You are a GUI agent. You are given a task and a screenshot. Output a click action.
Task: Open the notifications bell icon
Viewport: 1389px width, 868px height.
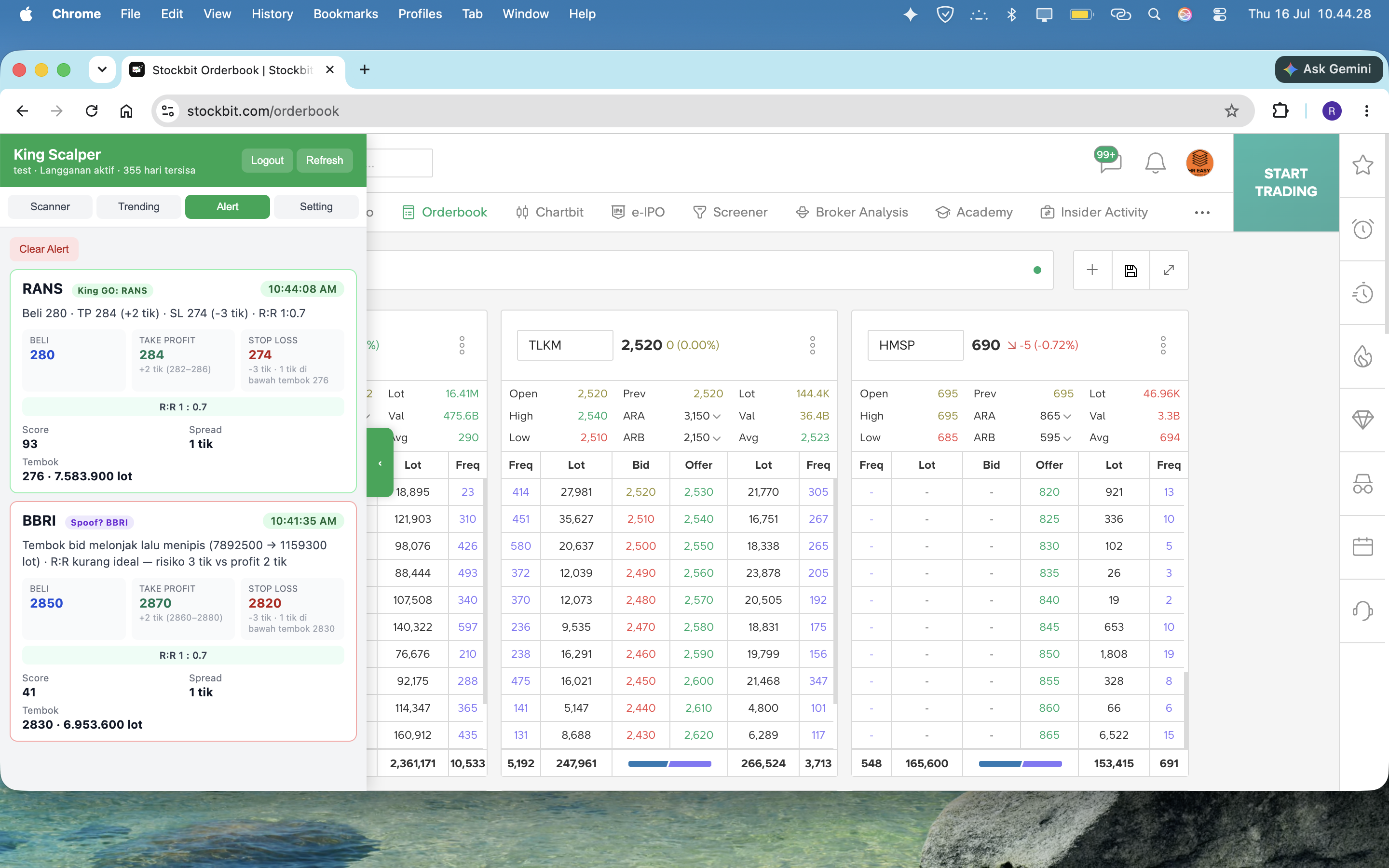point(1155,163)
